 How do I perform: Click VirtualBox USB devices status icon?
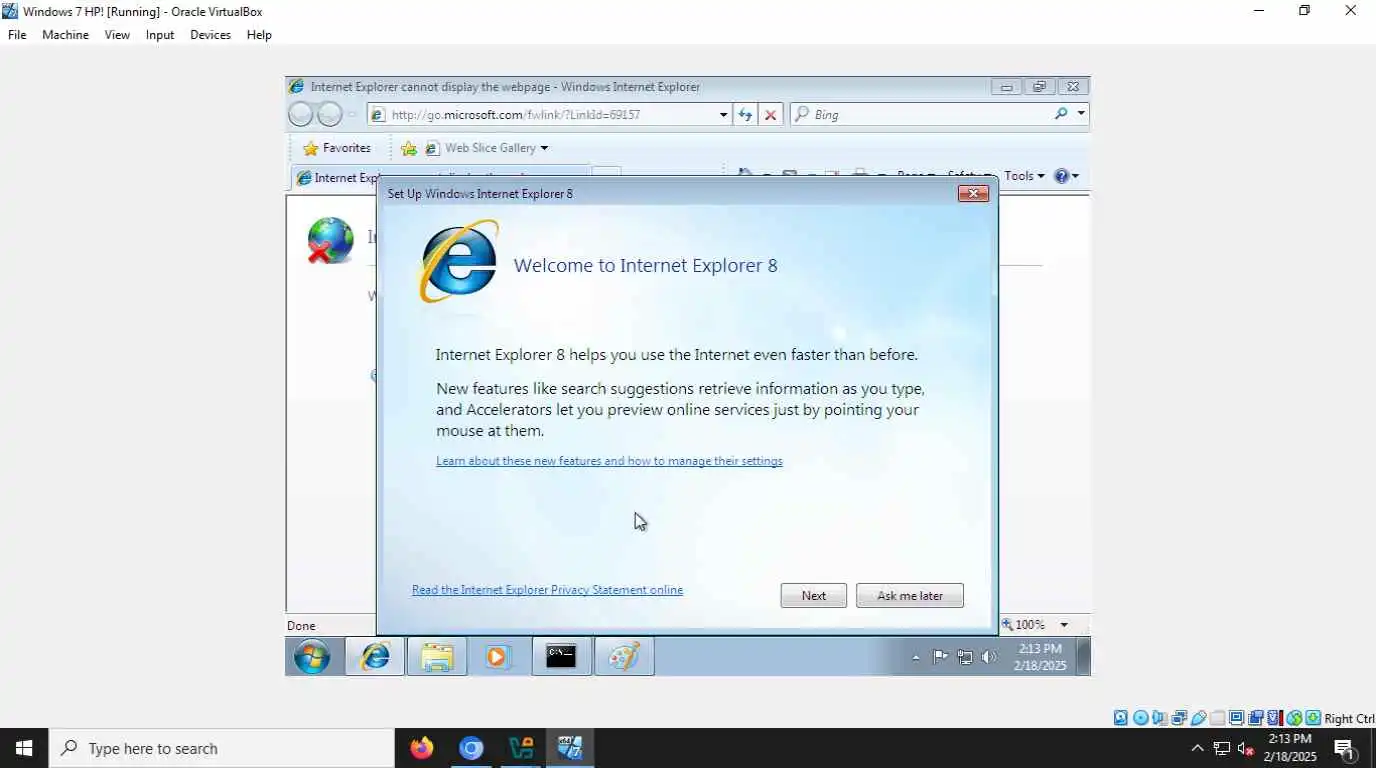point(1198,718)
